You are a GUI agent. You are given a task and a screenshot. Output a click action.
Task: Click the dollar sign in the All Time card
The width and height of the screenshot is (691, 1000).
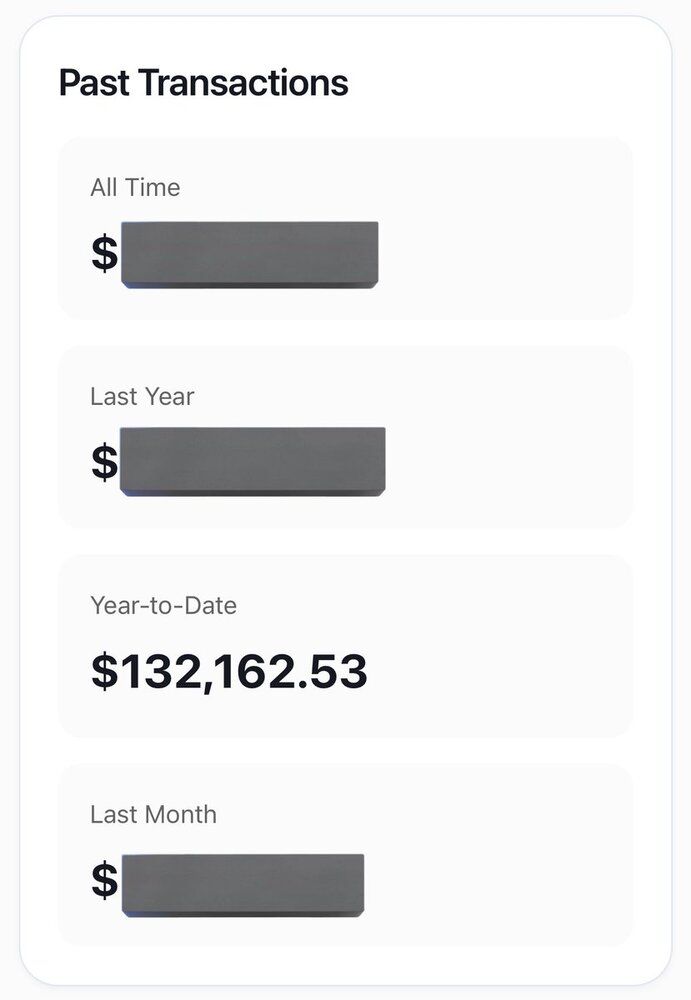pyautogui.click(x=104, y=253)
